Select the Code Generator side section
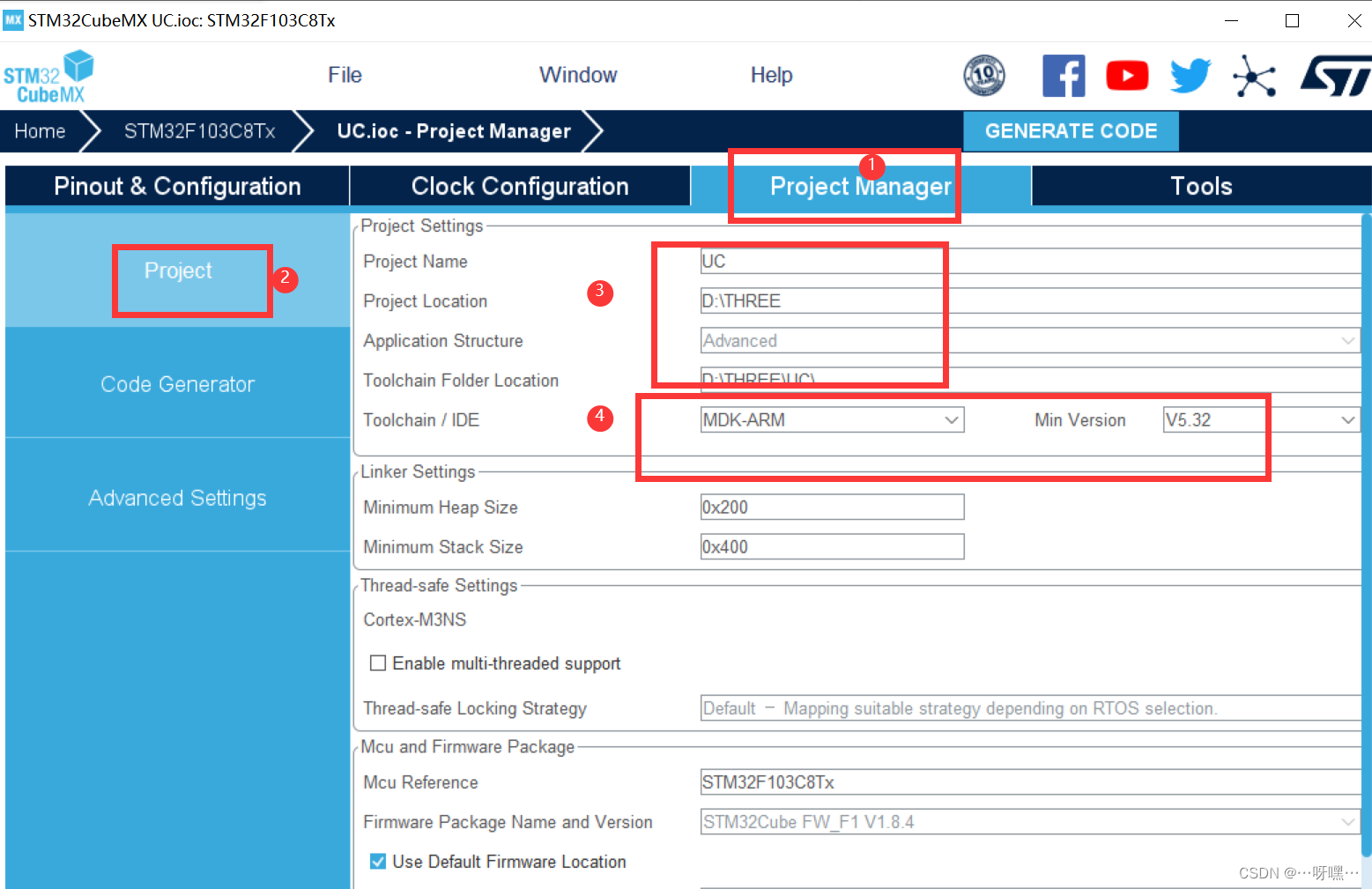 178,384
